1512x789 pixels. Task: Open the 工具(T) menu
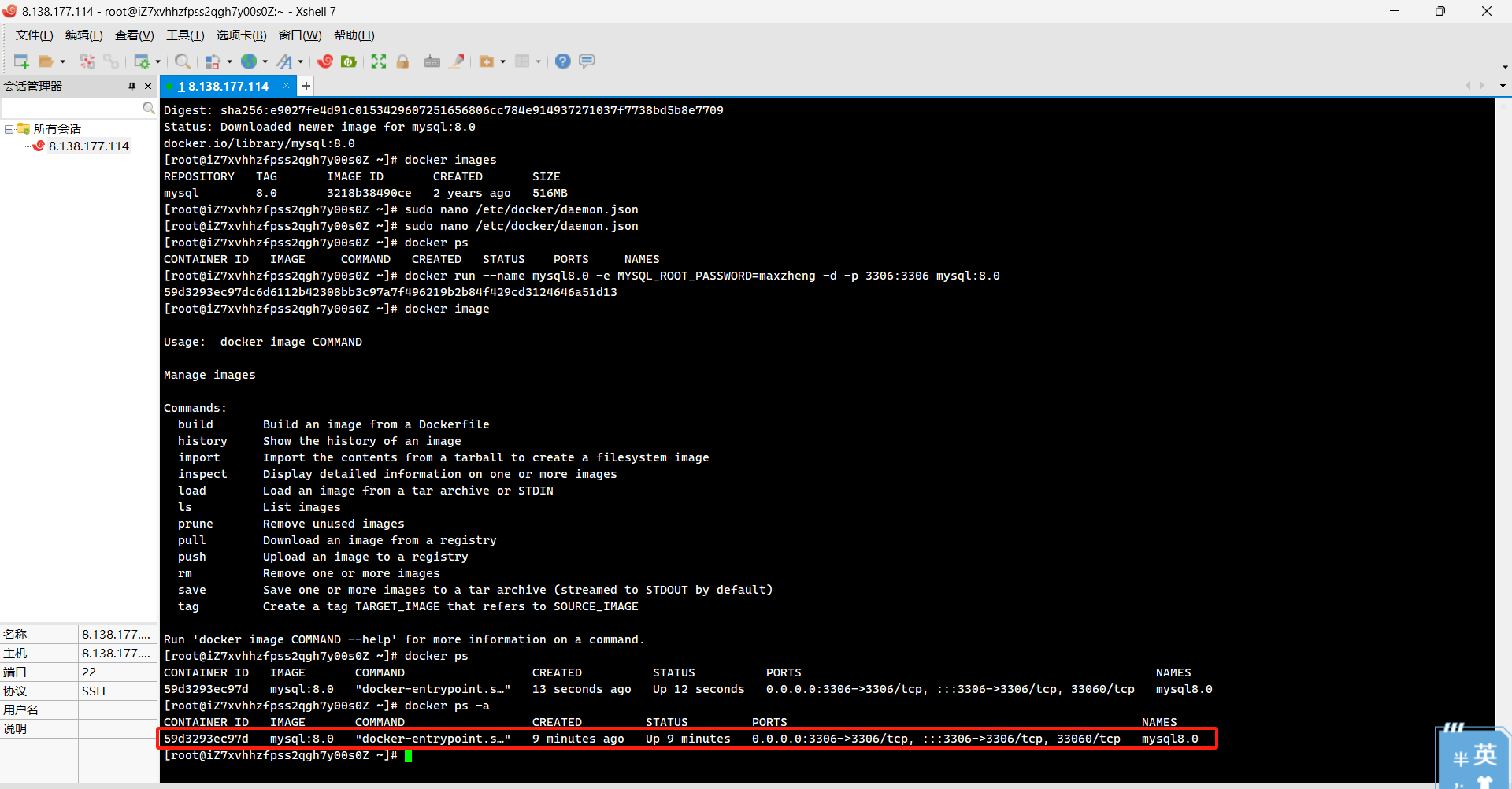(x=185, y=35)
